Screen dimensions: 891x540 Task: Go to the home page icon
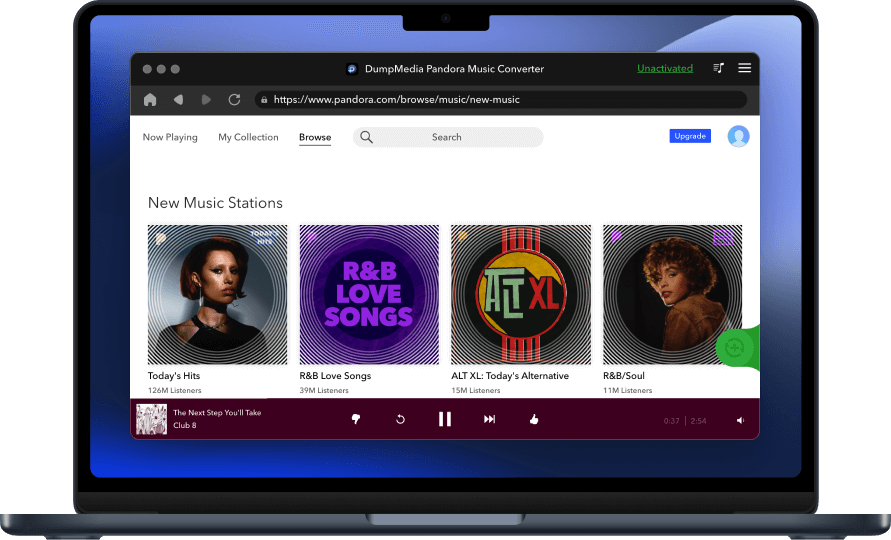coord(150,99)
